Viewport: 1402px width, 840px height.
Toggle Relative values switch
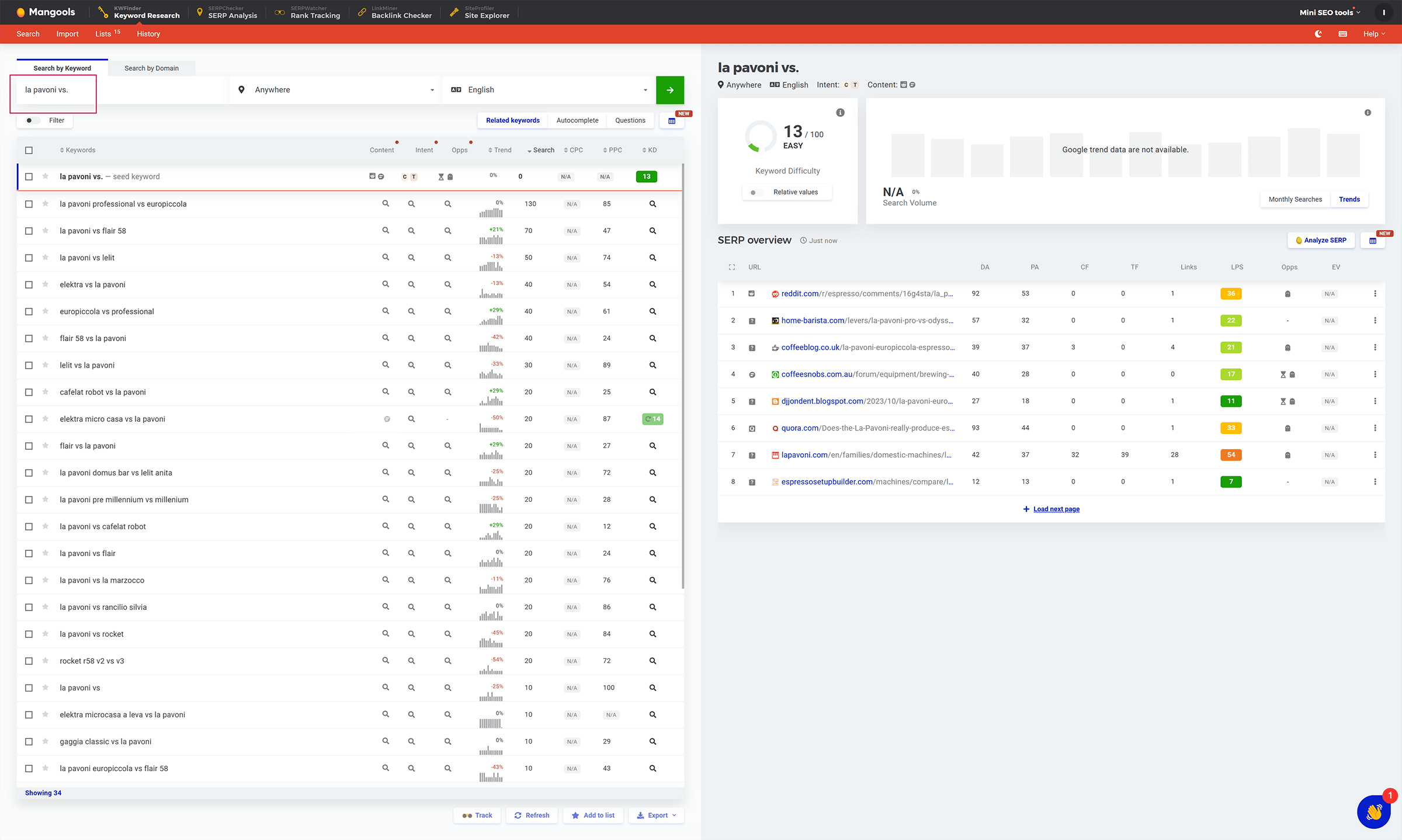click(756, 192)
